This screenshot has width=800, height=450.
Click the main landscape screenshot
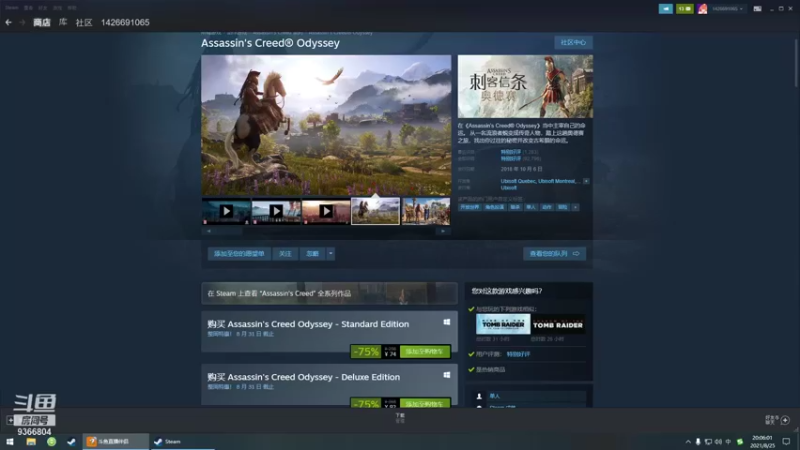point(326,125)
